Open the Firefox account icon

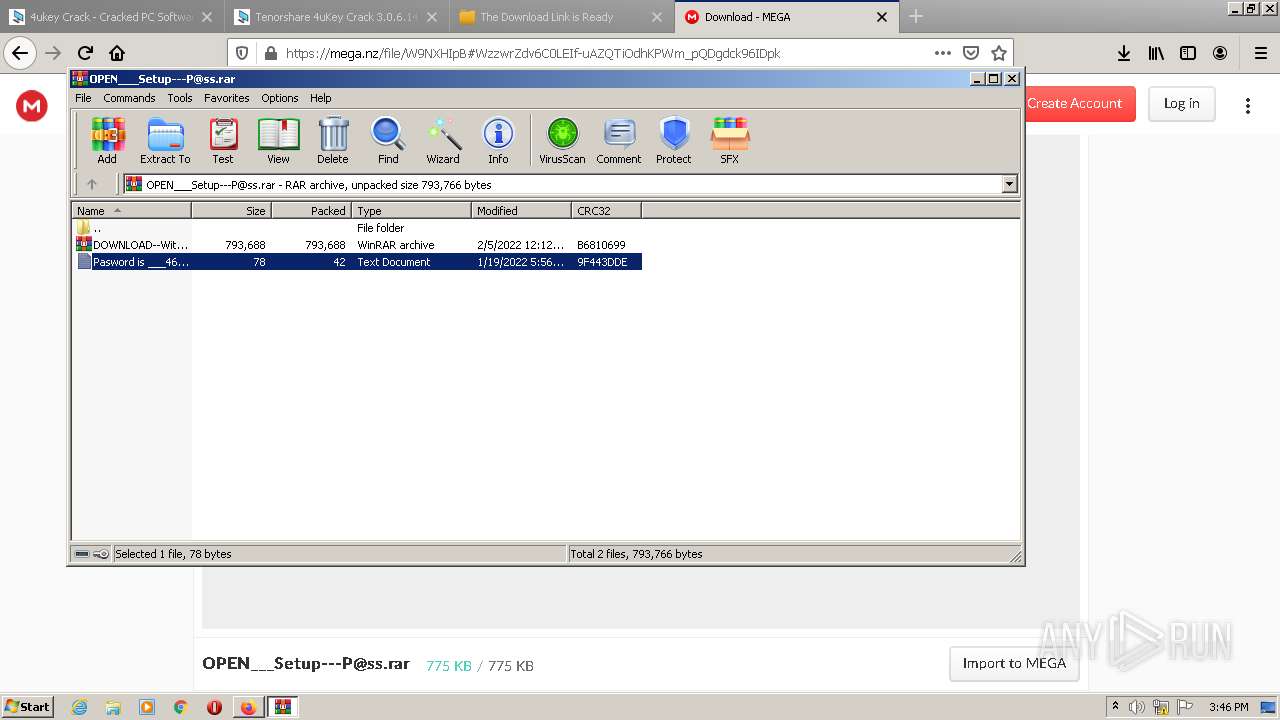click(1220, 53)
